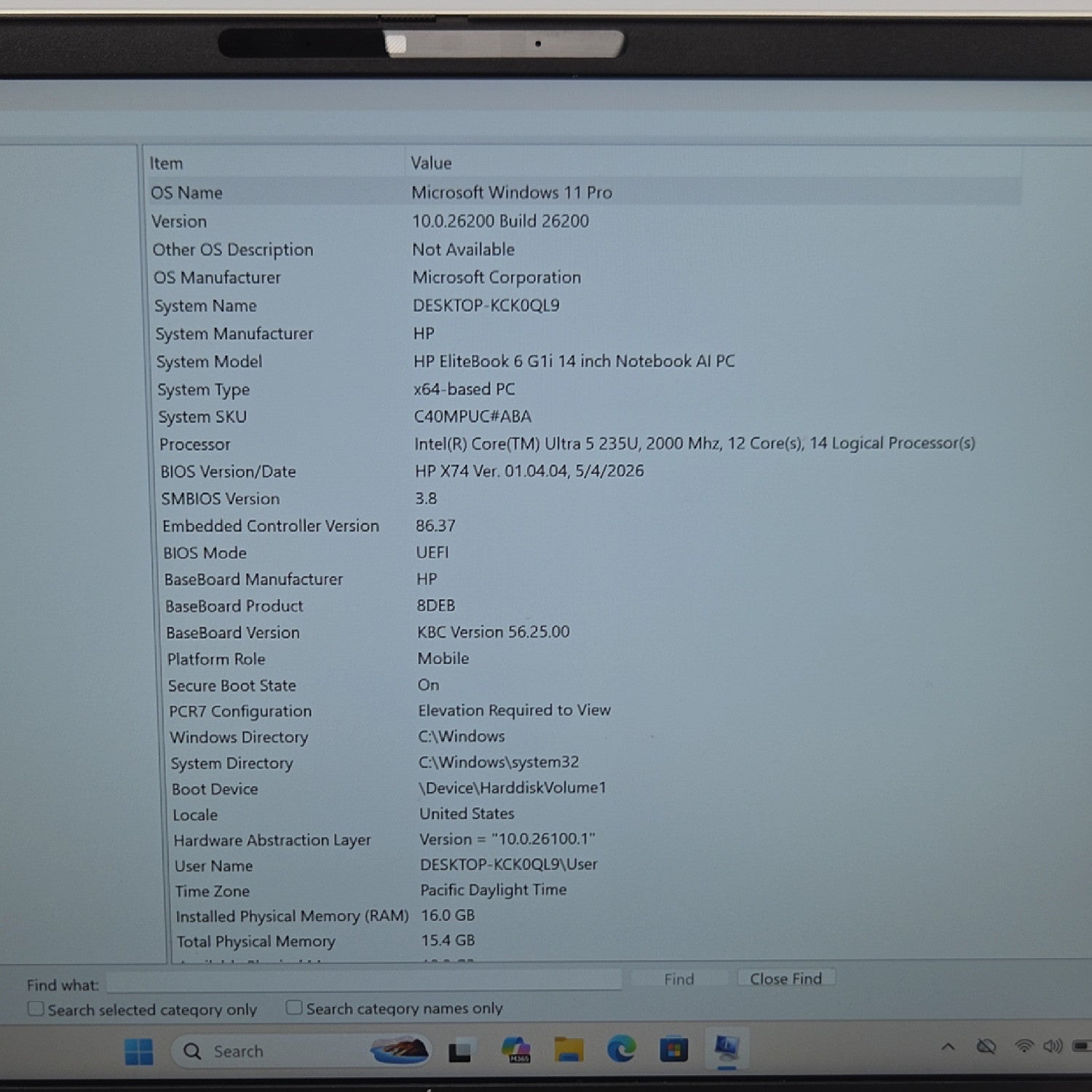
Task: Click the Value column header
Action: 713,163
